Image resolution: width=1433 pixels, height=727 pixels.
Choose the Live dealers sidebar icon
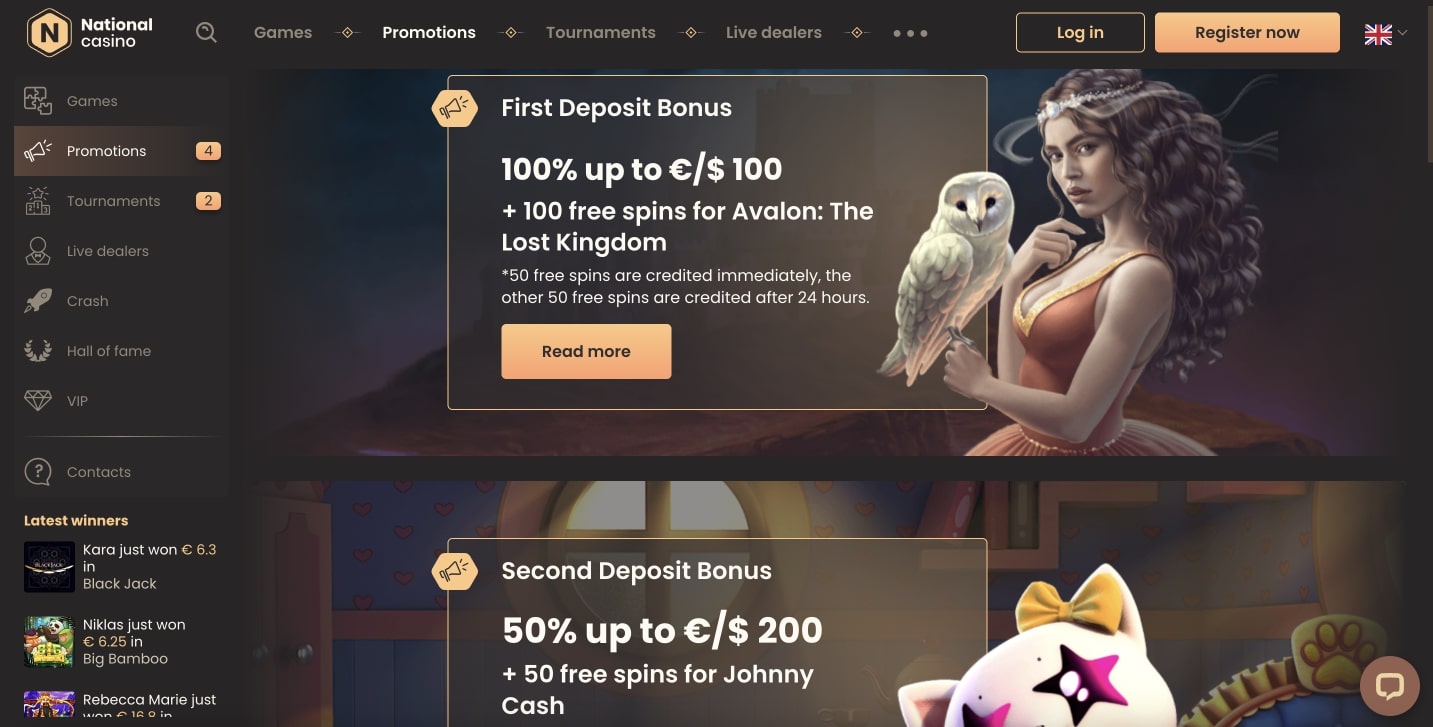tap(38, 251)
